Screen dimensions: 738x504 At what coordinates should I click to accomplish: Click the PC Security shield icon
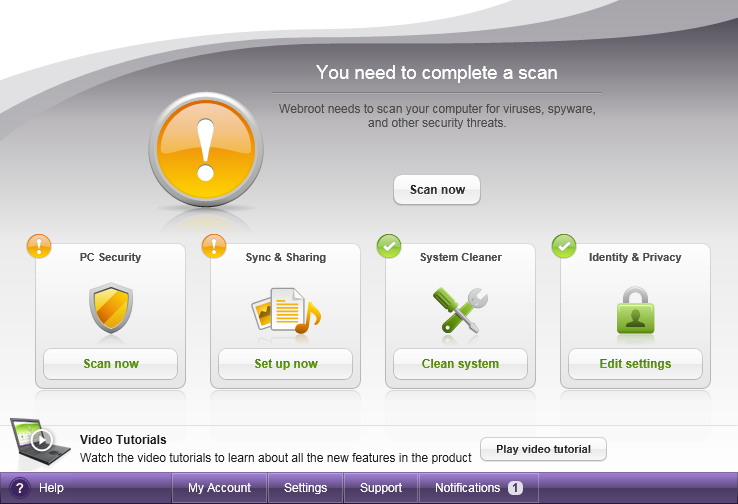click(x=110, y=308)
